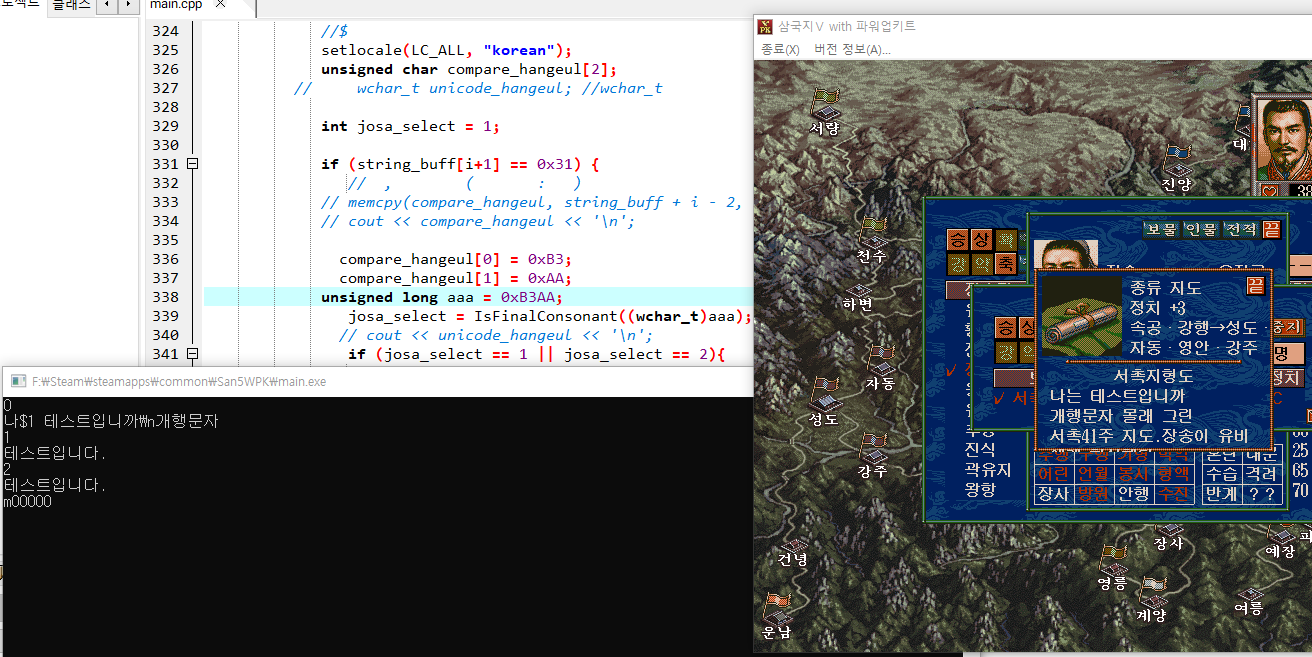Click line number 338 in the editor

pyautogui.click(x=166, y=297)
